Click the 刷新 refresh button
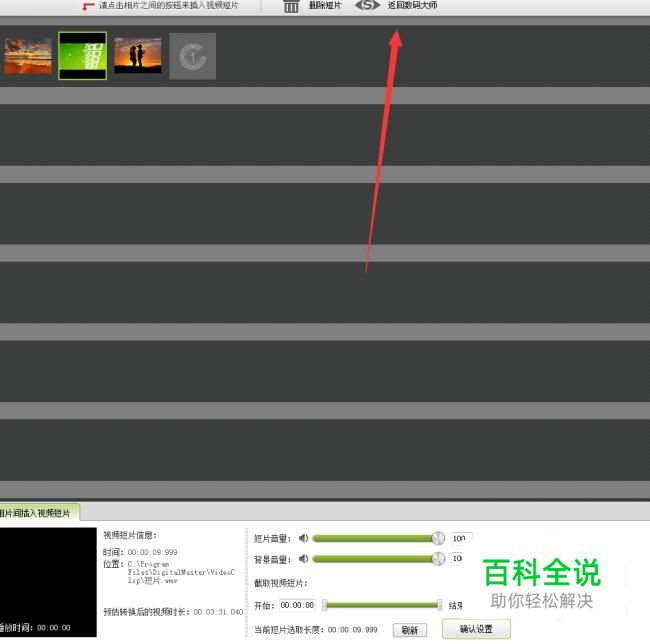The image size is (650, 644). pyautogui.click(x=410, y=630)
